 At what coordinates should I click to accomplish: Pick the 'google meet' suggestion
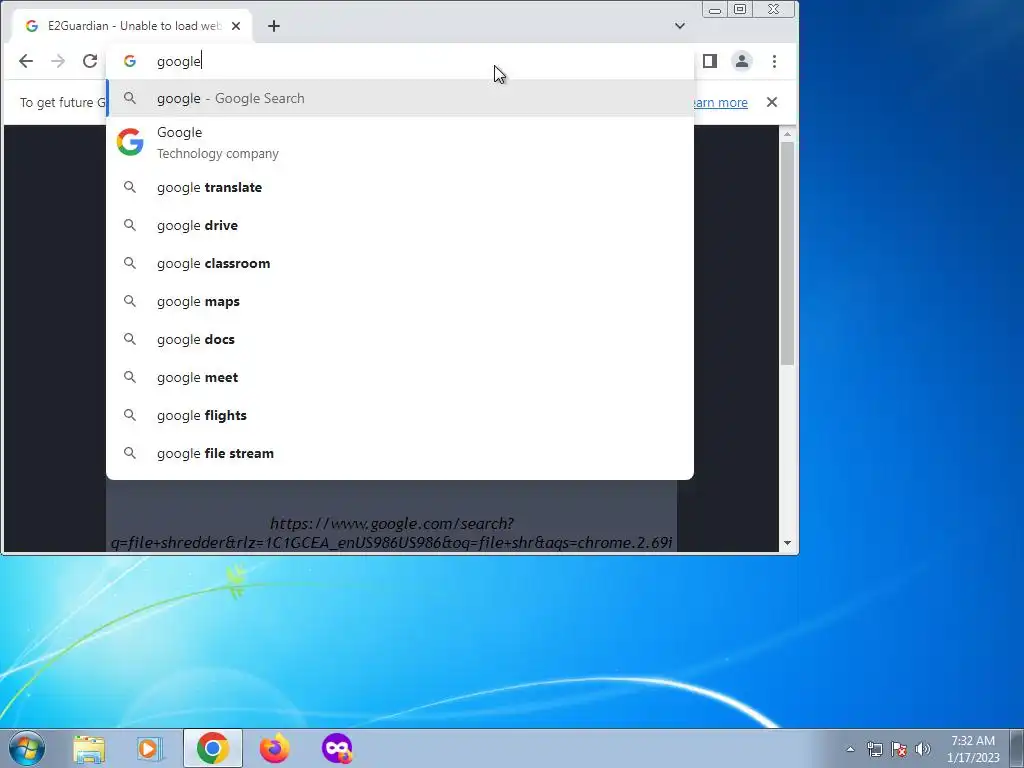400,377
